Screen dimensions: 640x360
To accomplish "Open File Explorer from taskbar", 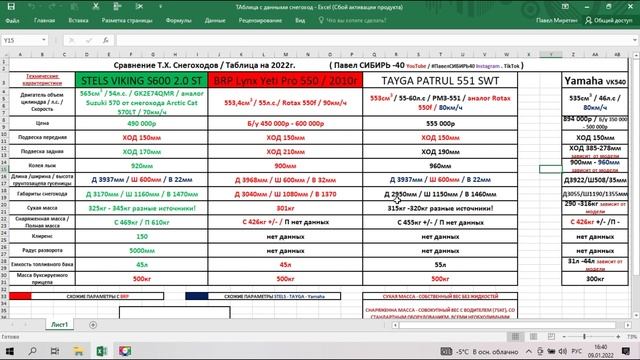I will point(78,351).
